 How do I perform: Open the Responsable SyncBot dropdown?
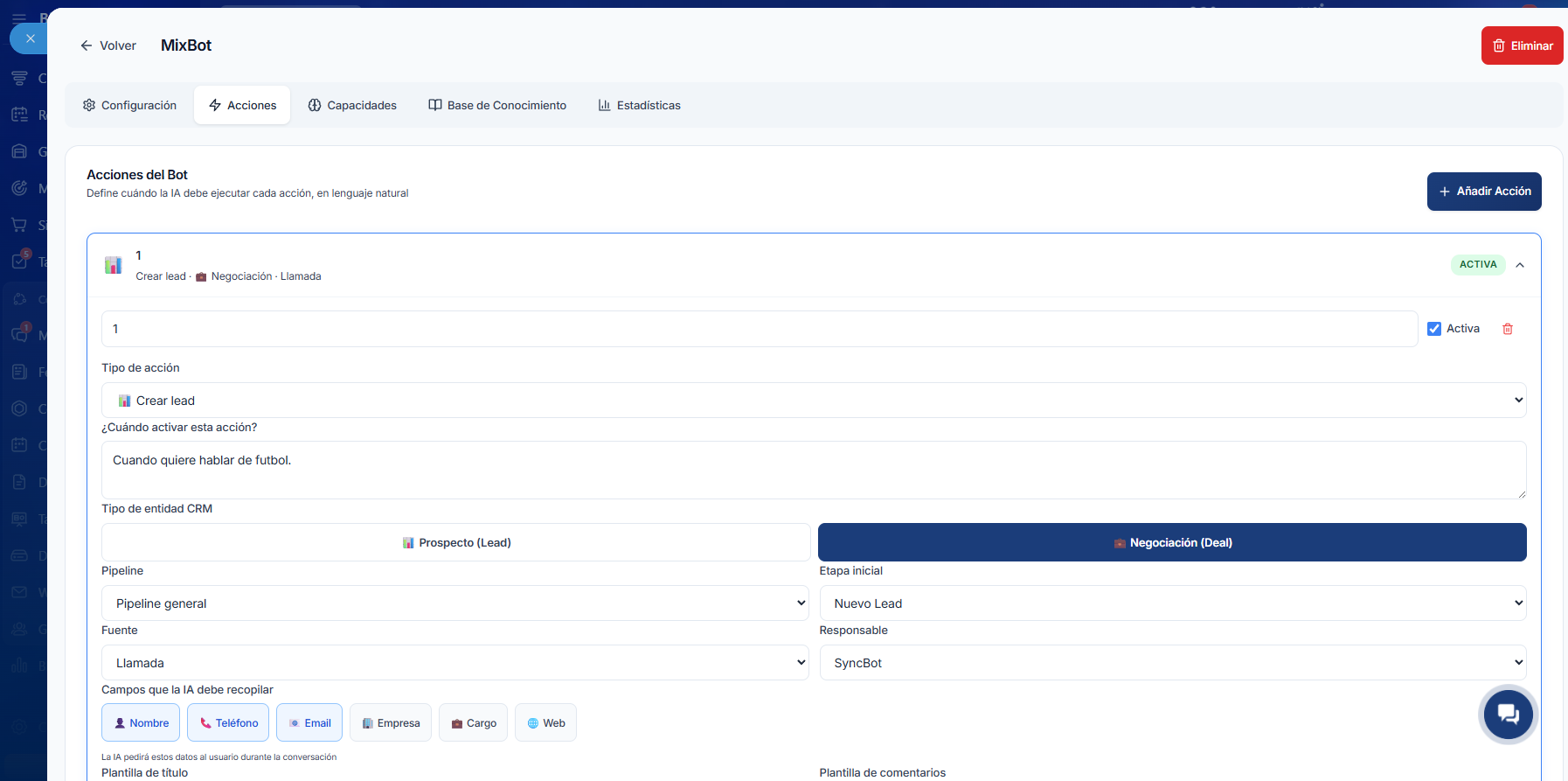click(x=1172, y=663)
